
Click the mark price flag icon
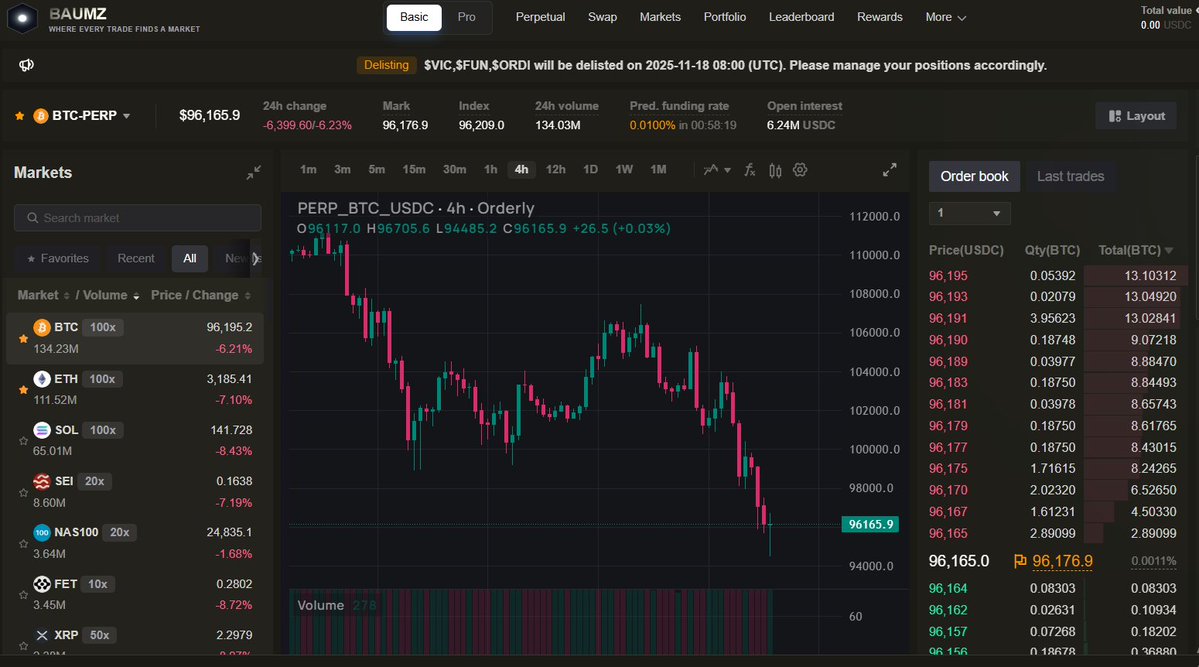(x=1020, y=561)
